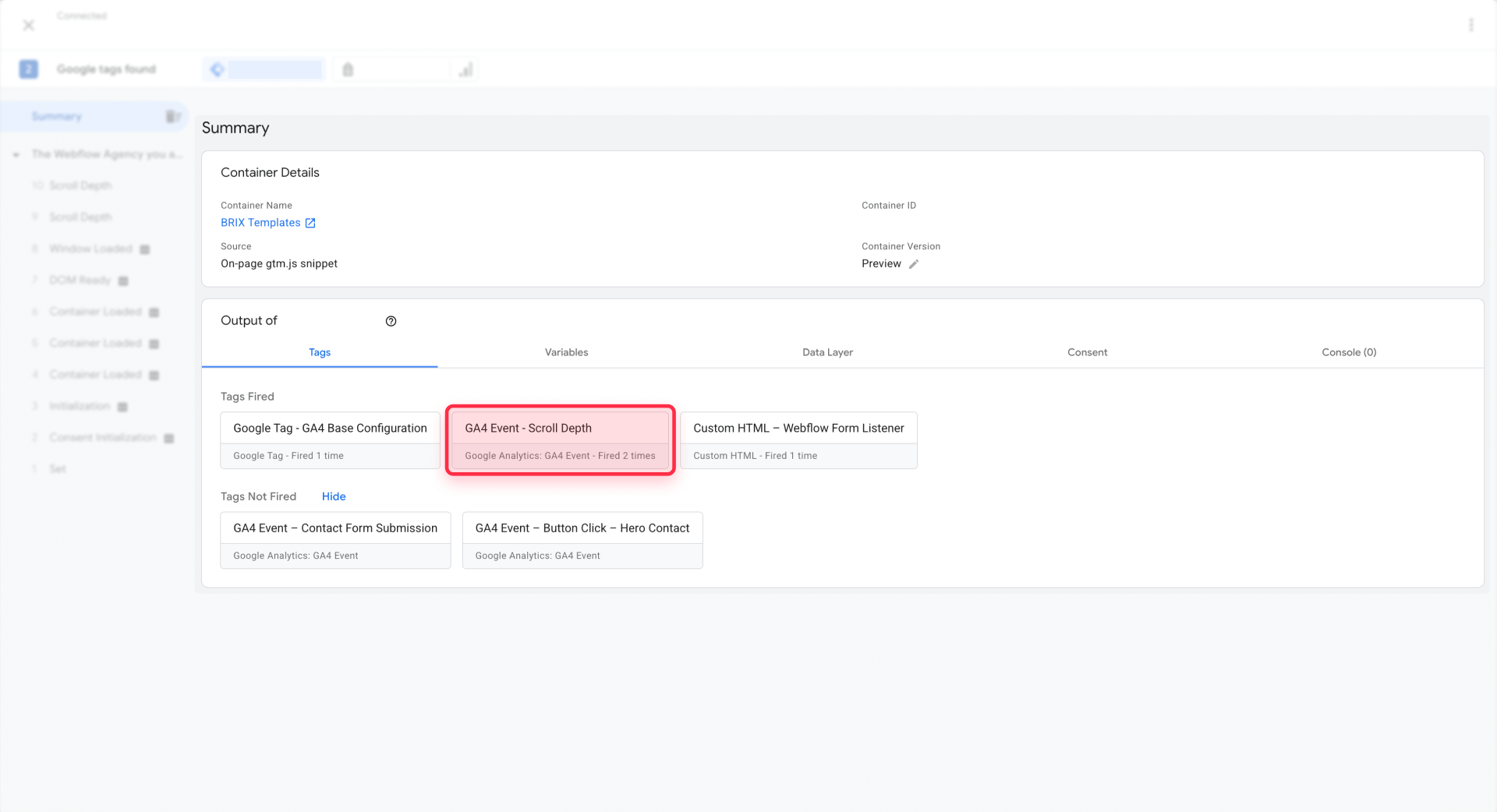Click the clear events icon beside Summary
The height and width of the screenshot is (812, 1497).
point(172,116)
